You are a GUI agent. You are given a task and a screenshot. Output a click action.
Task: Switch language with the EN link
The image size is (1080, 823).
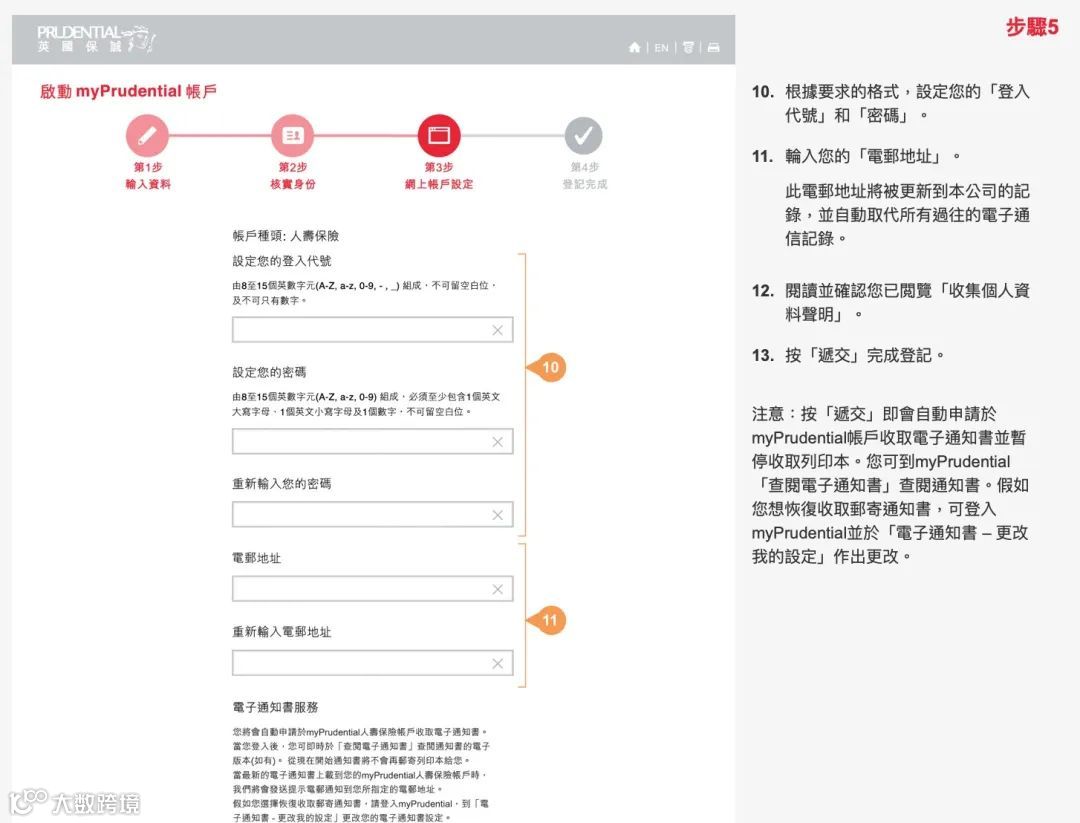pyautogui.click(x=661, y=48)
